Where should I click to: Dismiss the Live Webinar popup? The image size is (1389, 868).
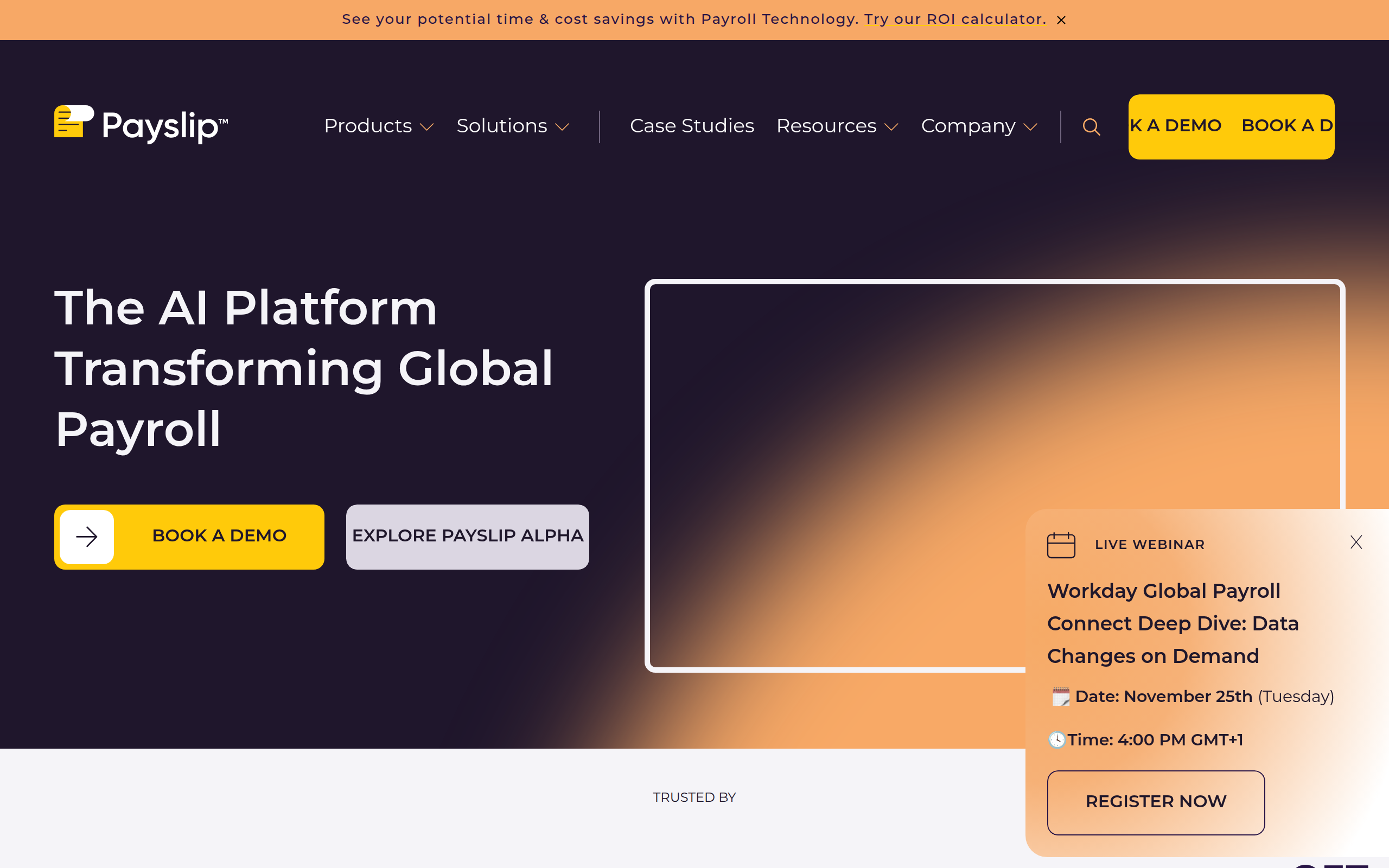pyautogui.click(x=1356, y=542)
